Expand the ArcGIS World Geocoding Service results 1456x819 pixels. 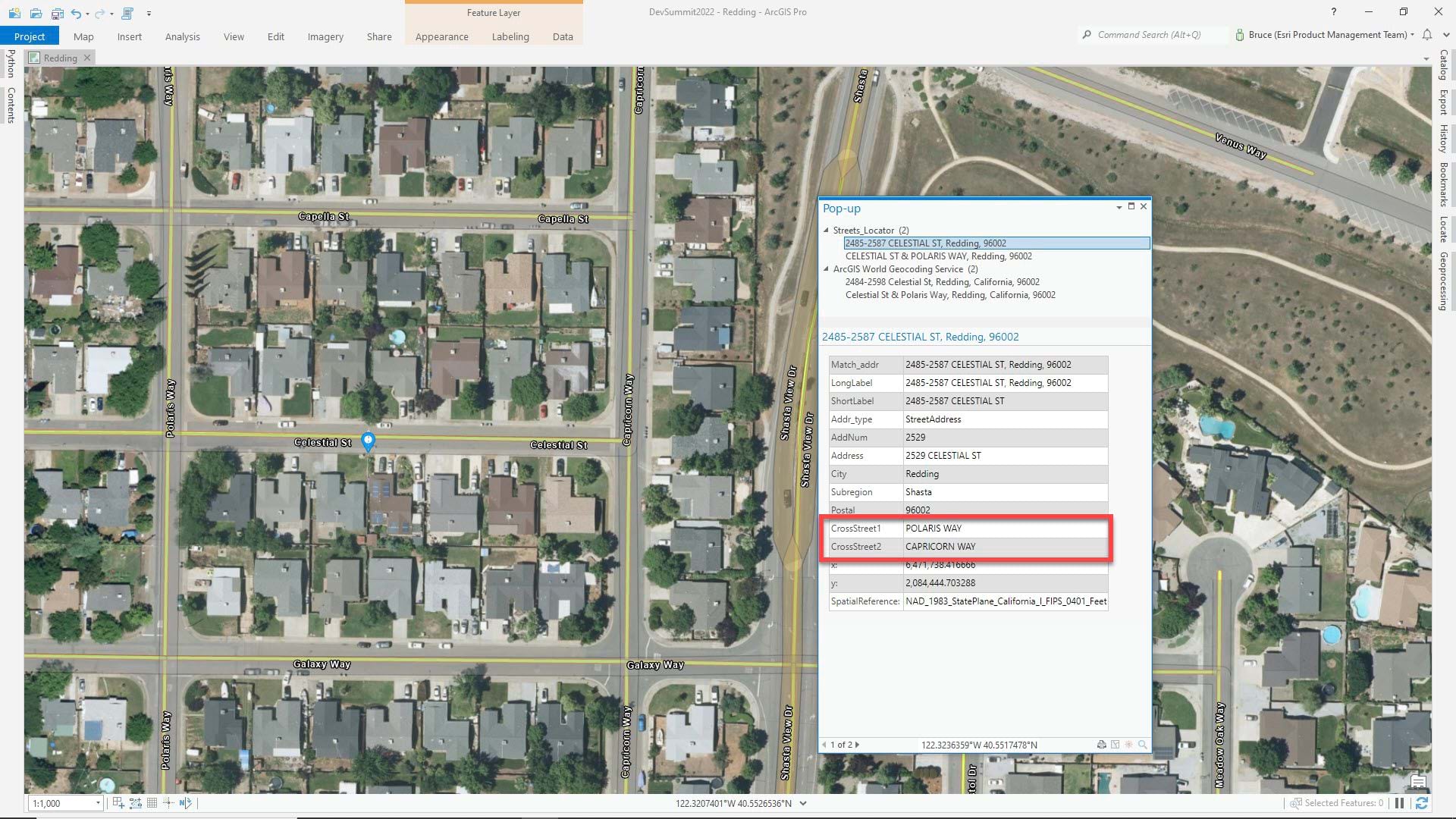(x=828, y=269)
